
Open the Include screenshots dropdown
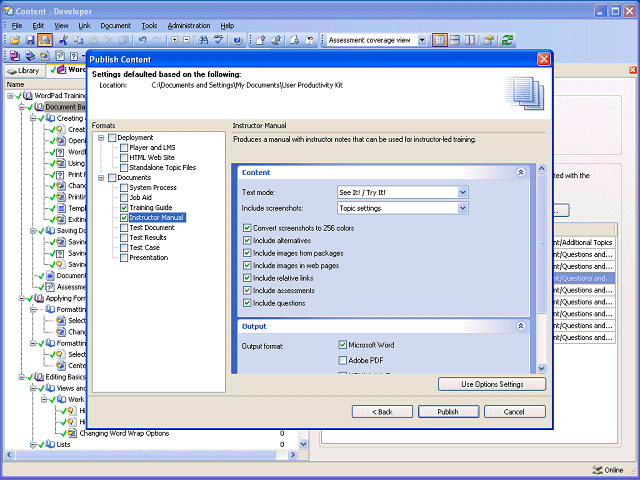[462, 208]
